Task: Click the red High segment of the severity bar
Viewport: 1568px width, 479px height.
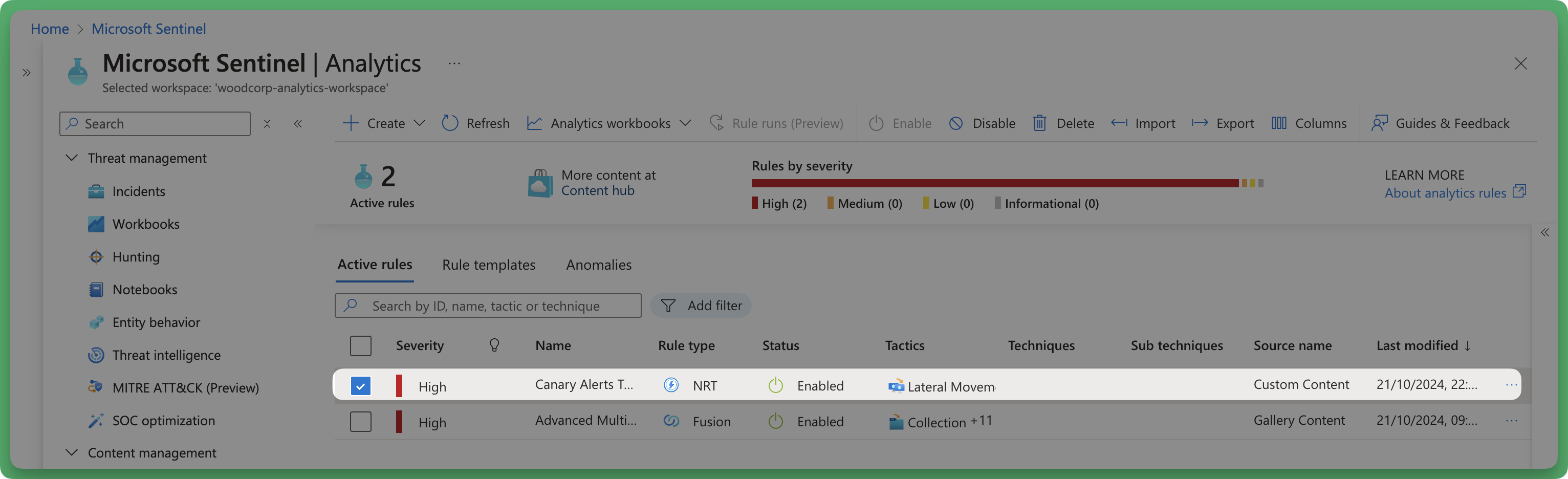Action: [995, 183]
